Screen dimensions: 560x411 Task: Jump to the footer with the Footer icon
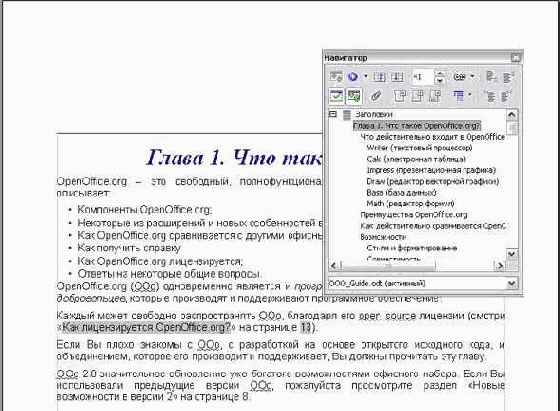click(417, 96)
